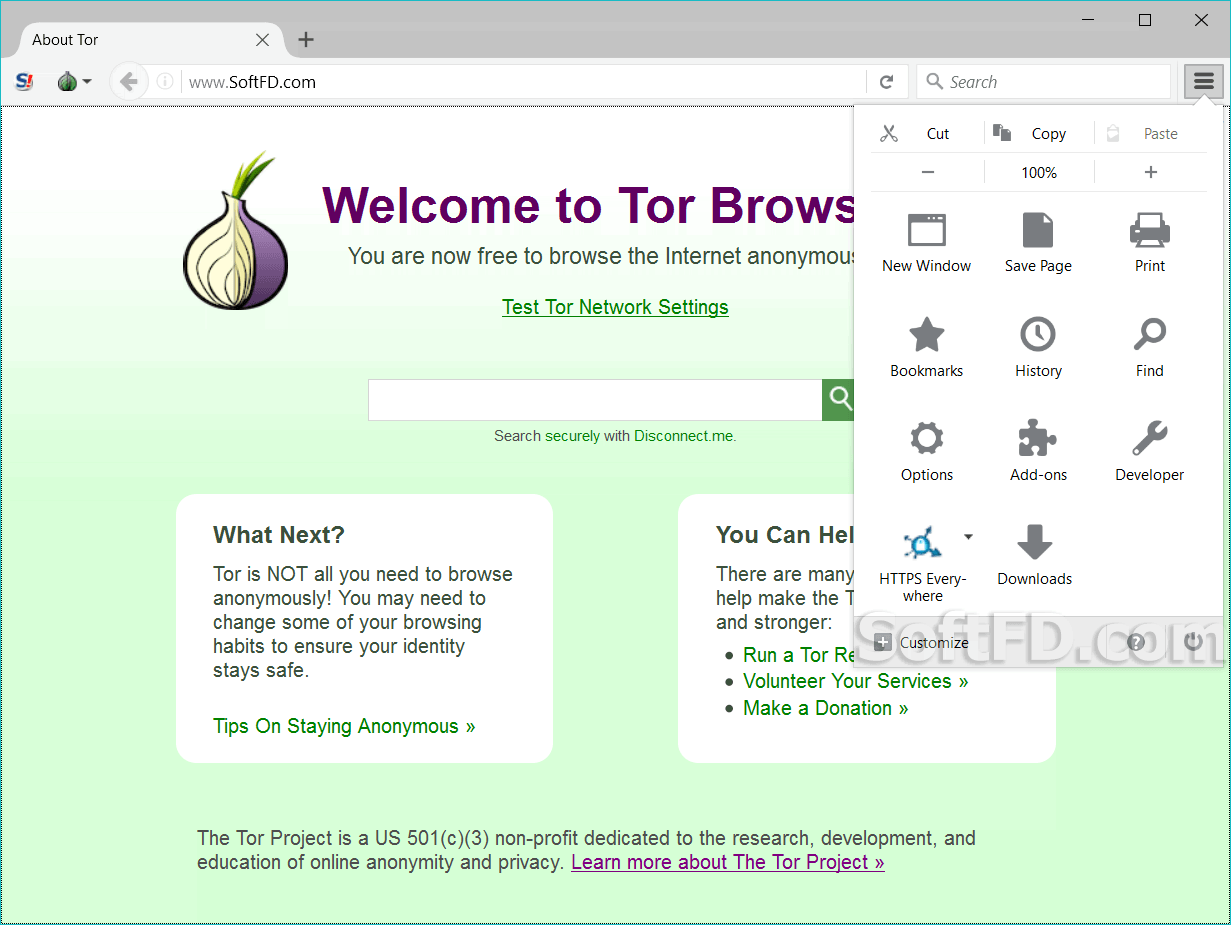The width and height of the screenshot is (1231, 925).
Task: Open Test Tor Network Settings link
Action: coord(615,307)
